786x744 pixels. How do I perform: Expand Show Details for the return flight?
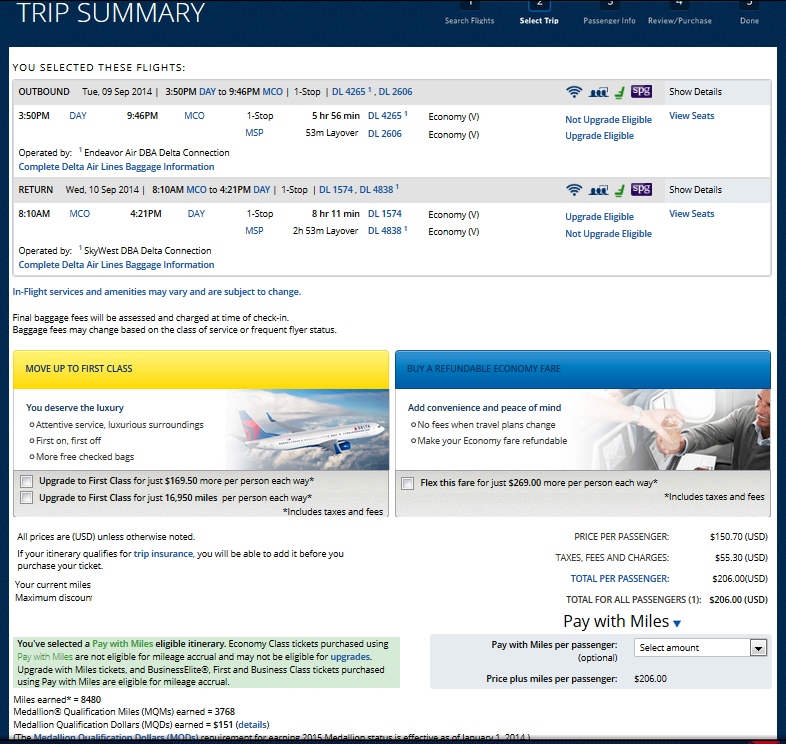[x=695, y=190]
